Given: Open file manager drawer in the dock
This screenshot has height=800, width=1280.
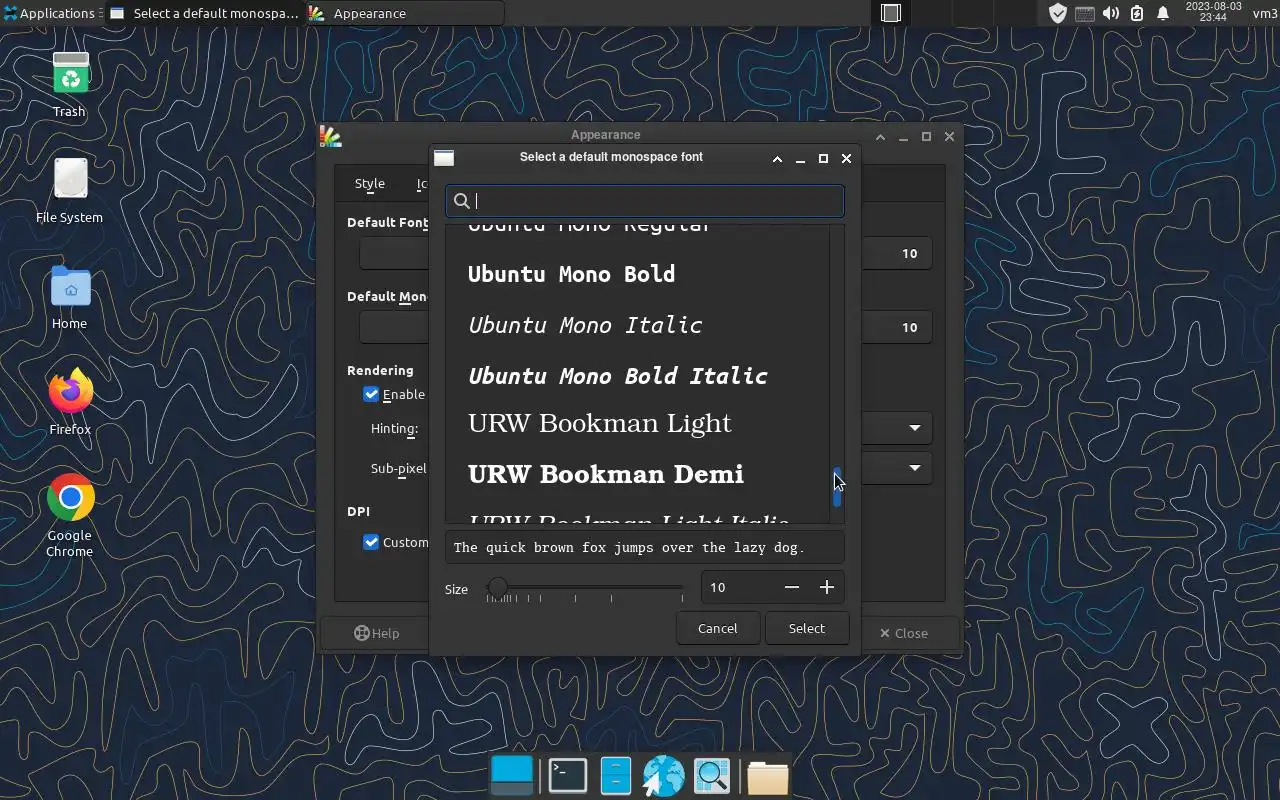Looking at the screenshot, I should [x=616, y=776].
